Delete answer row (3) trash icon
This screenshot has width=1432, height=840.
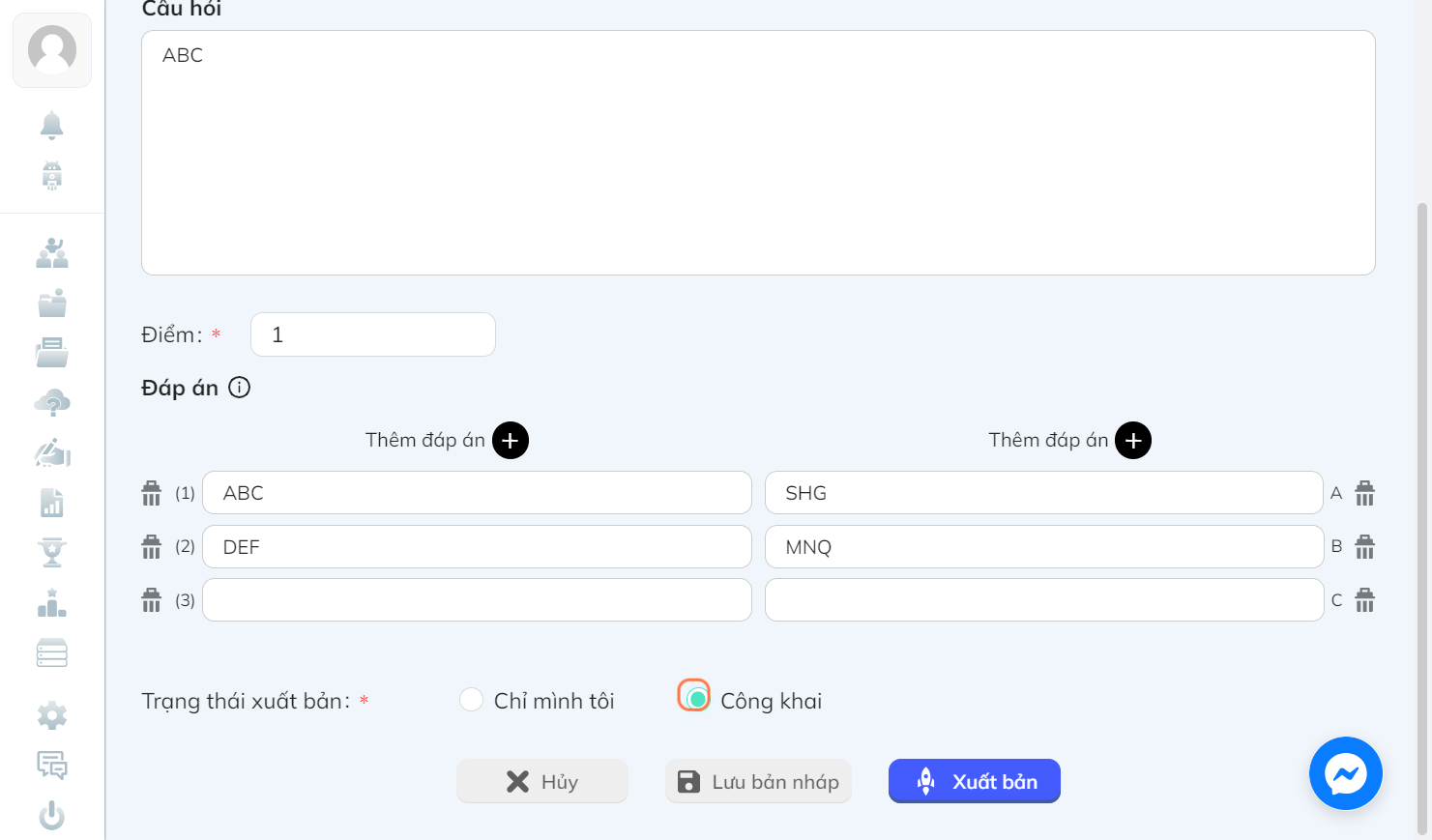click(x=152, y=599)
